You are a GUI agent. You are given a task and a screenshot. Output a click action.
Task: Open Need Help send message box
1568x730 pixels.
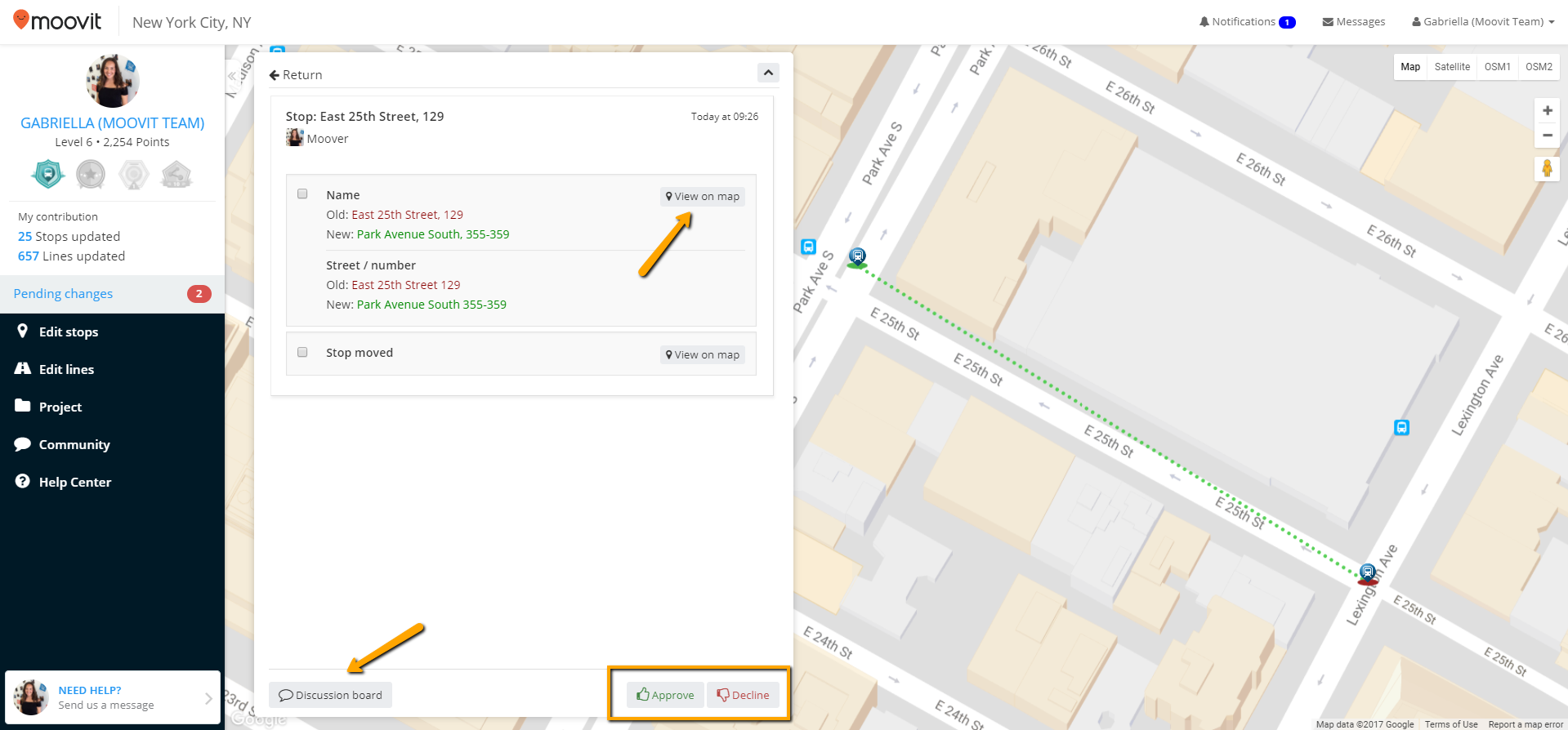(113, 697)
